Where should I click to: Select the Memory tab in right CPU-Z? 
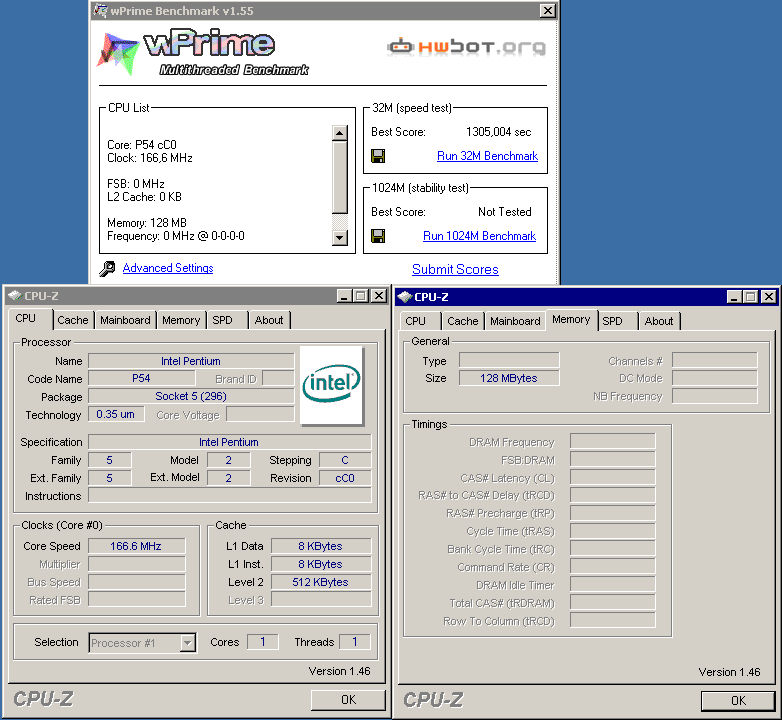pyautogui.click(x=571, y=320)
